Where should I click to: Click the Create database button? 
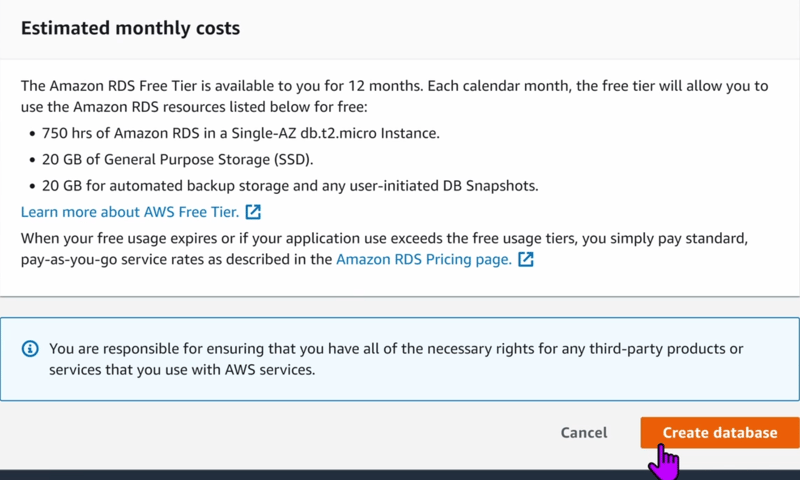720,433
